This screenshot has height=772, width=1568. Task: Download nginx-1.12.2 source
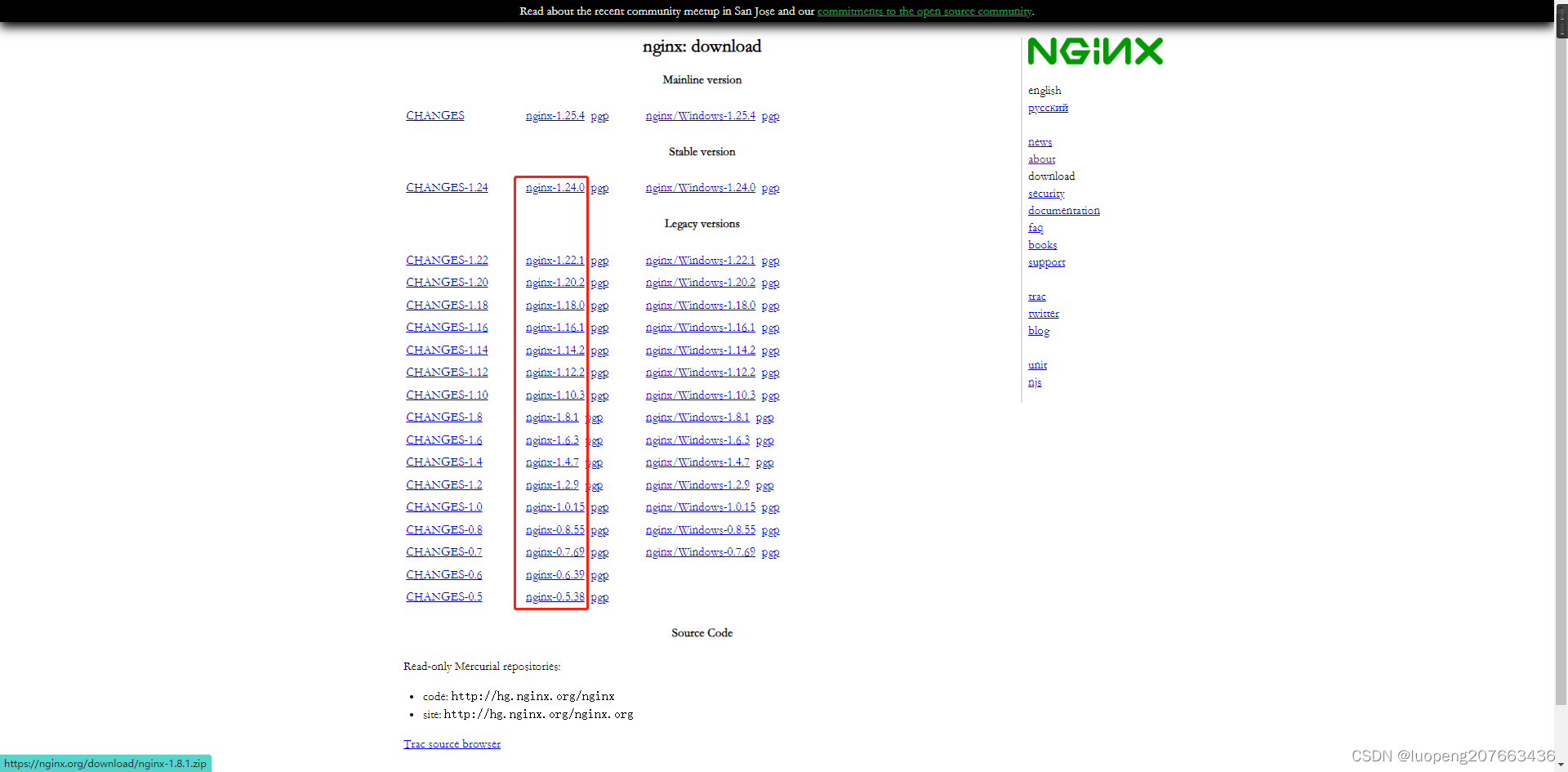click(x=555, y=373)
